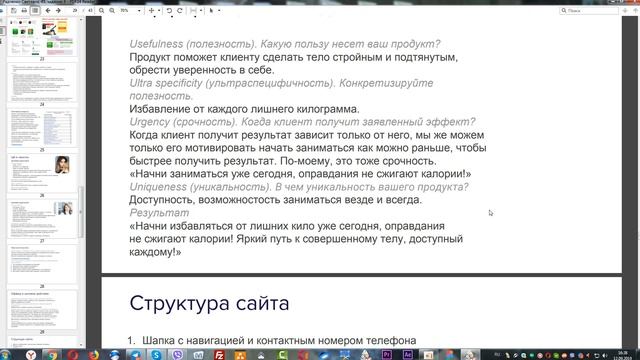Screen dimensions: 640x360
Task: Toggle the thumbnails sidebar button
Action: point(35,11)
